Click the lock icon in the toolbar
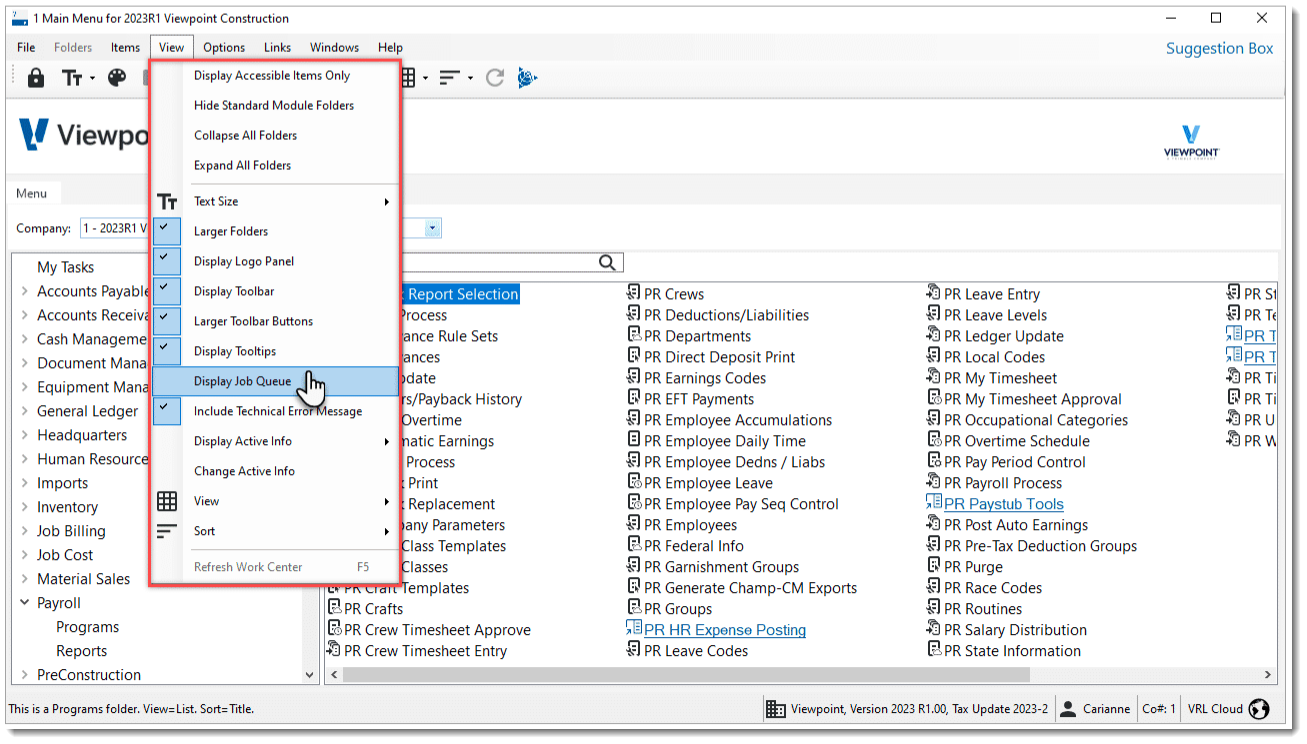 point(36,77)
